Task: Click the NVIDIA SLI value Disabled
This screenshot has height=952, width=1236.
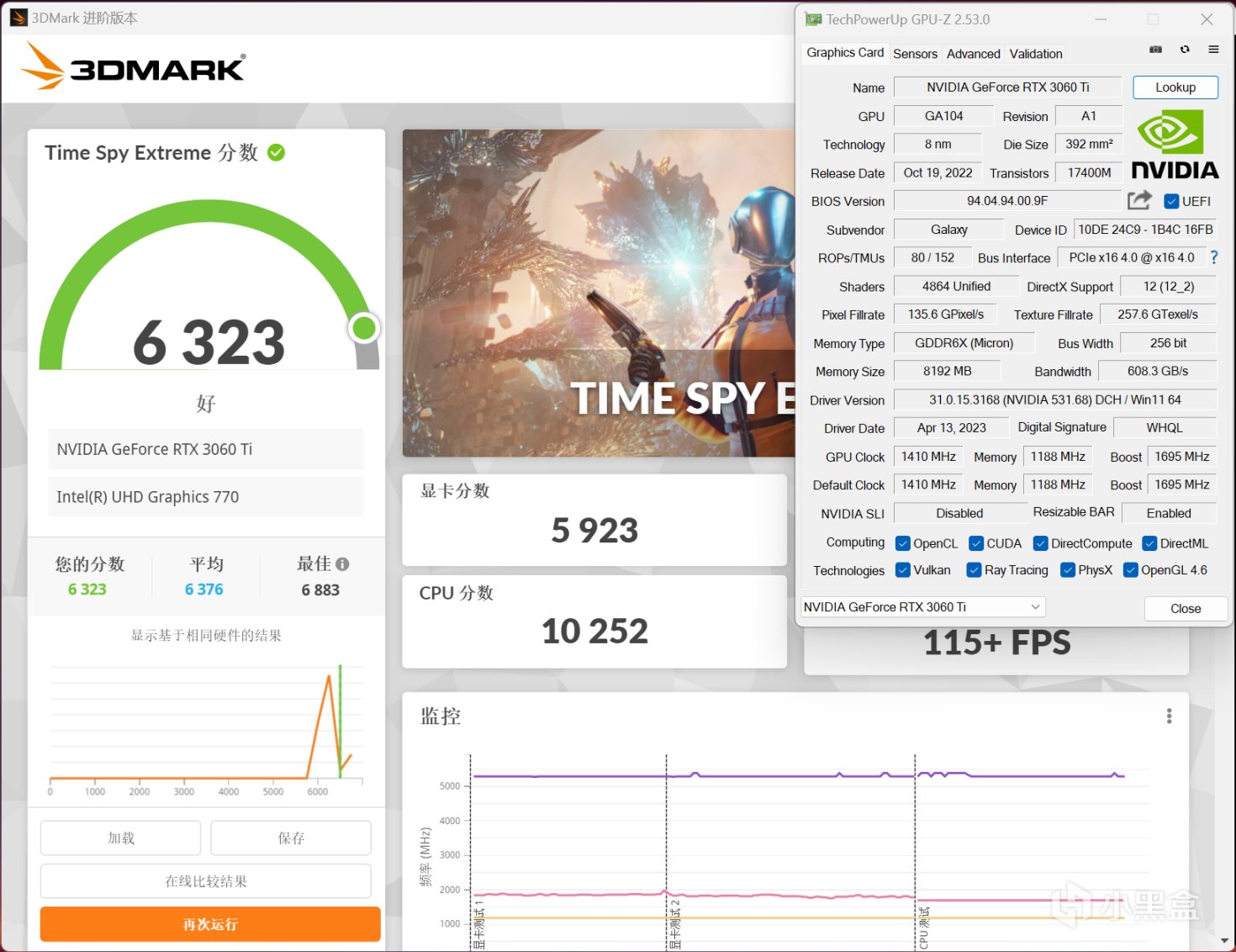Action: point(959,513)
